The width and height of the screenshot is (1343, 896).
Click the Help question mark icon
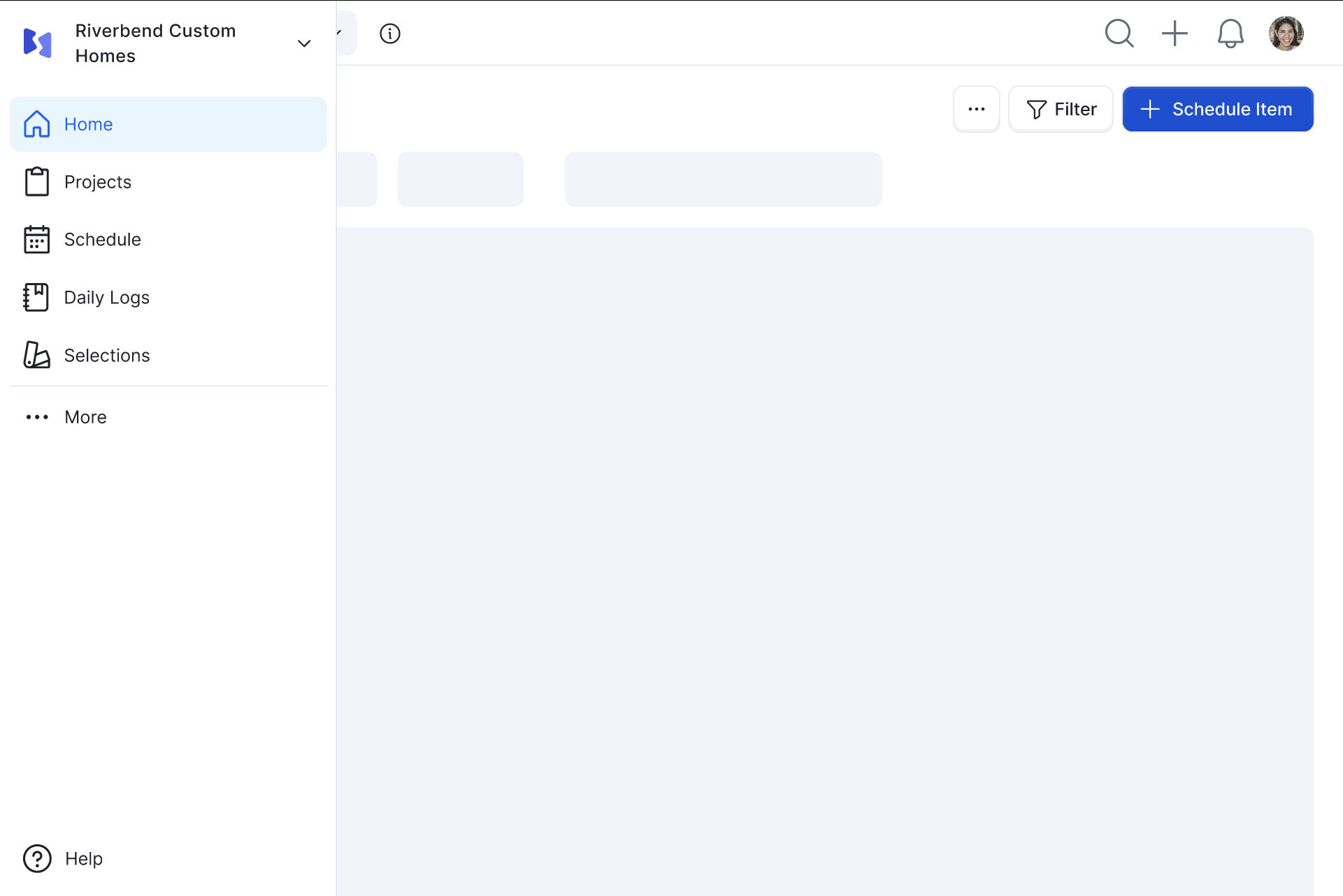click(37, 858)
